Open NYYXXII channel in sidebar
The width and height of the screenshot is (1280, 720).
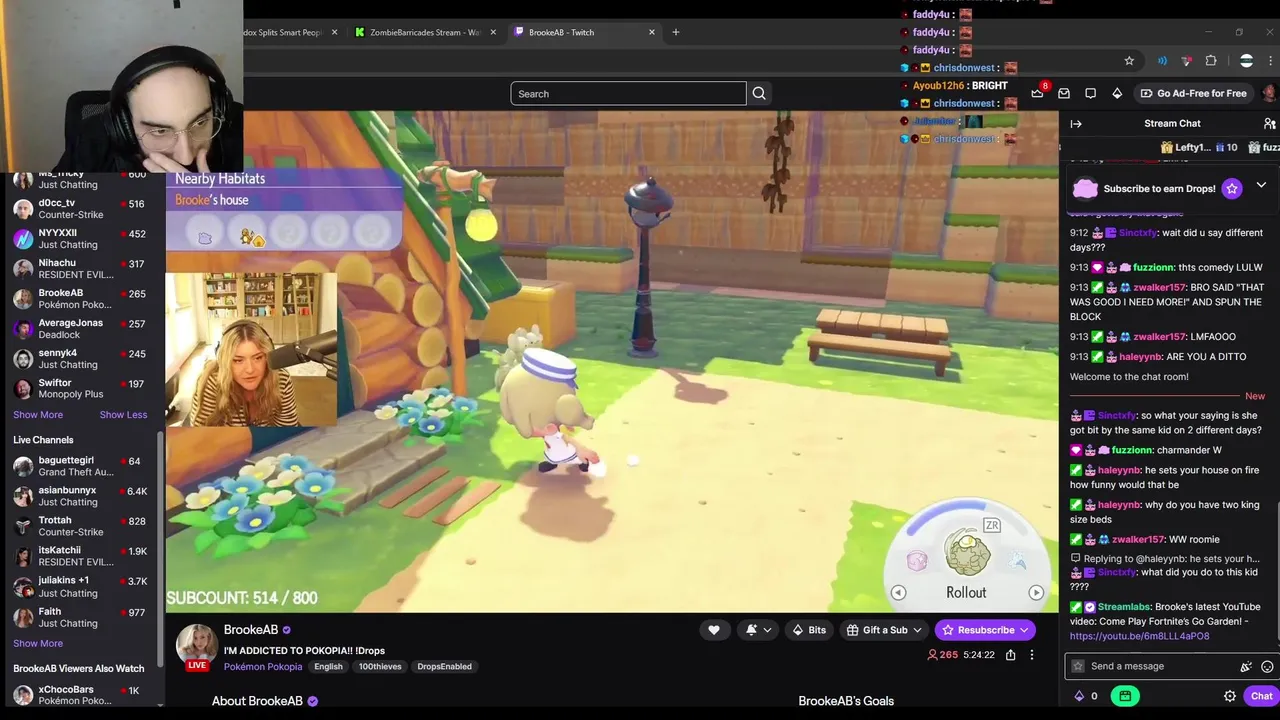coord(80,239)
